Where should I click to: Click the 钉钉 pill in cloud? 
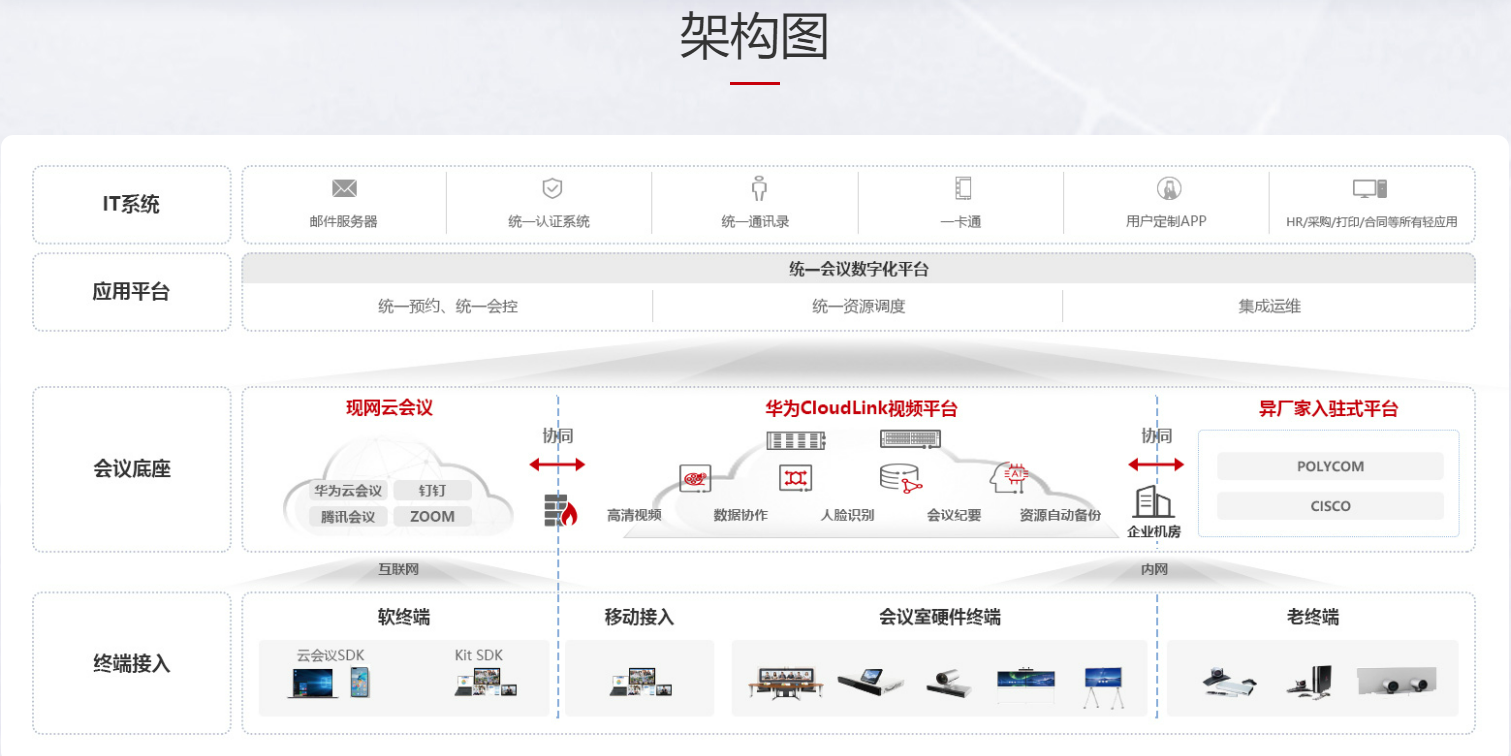pyautogui.click(x=432, y=491)
